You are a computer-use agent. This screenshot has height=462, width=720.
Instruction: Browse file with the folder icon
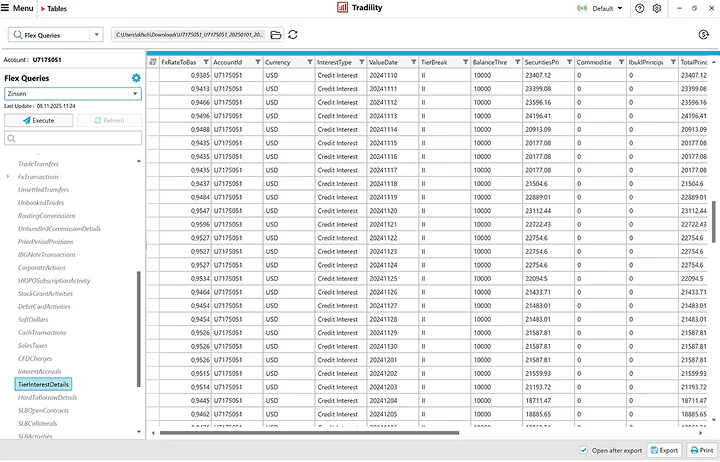click(276, 35)
